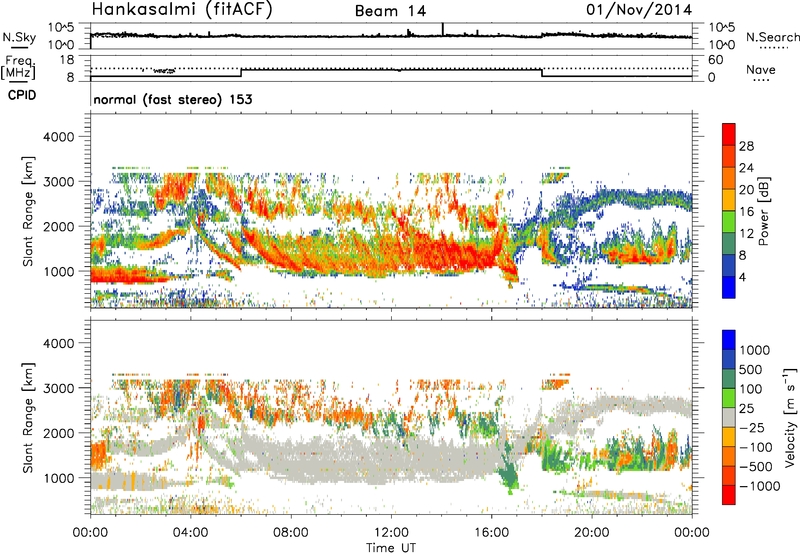Click the Power [dB] colorbar label

[763, 211]
